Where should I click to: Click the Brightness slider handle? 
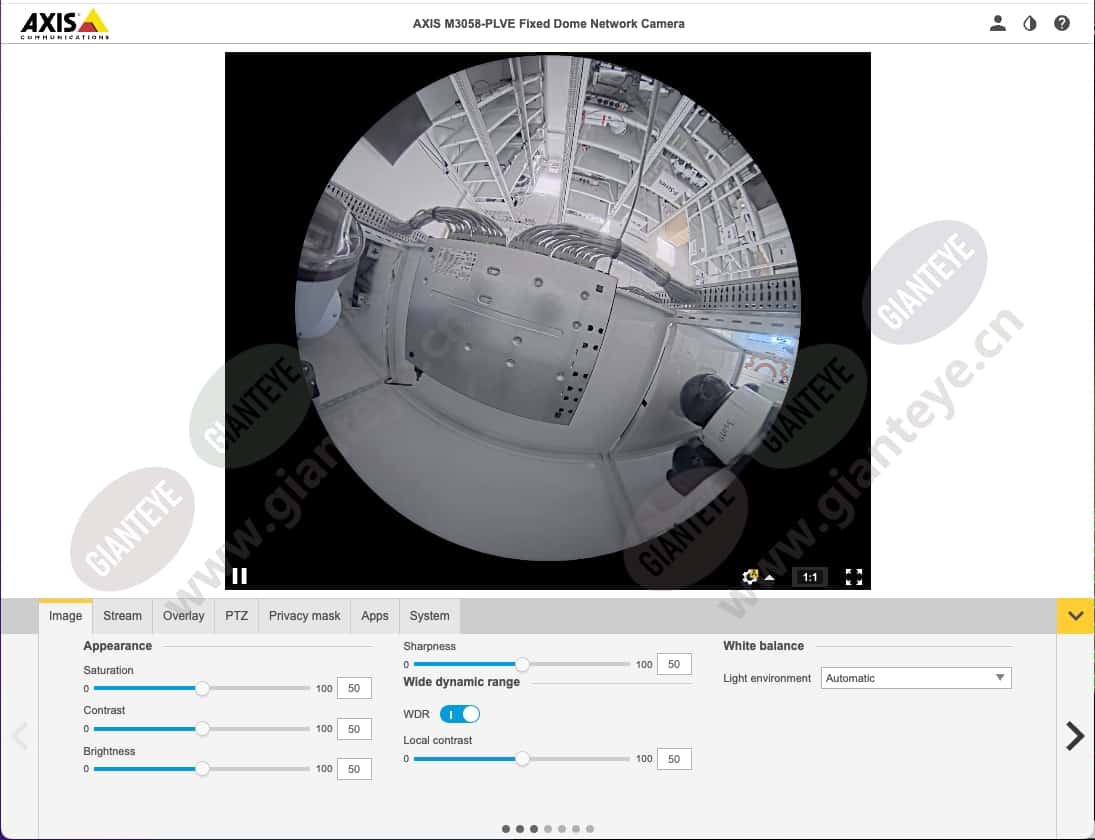pyautogui.click(x=202, y=769)
